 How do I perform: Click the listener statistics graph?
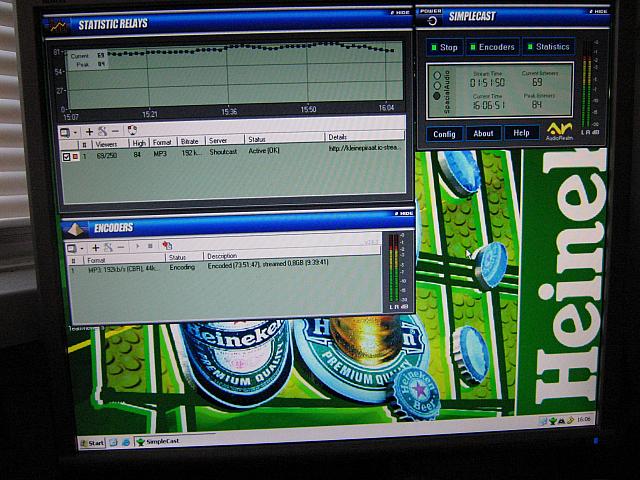tap(235, 76)
